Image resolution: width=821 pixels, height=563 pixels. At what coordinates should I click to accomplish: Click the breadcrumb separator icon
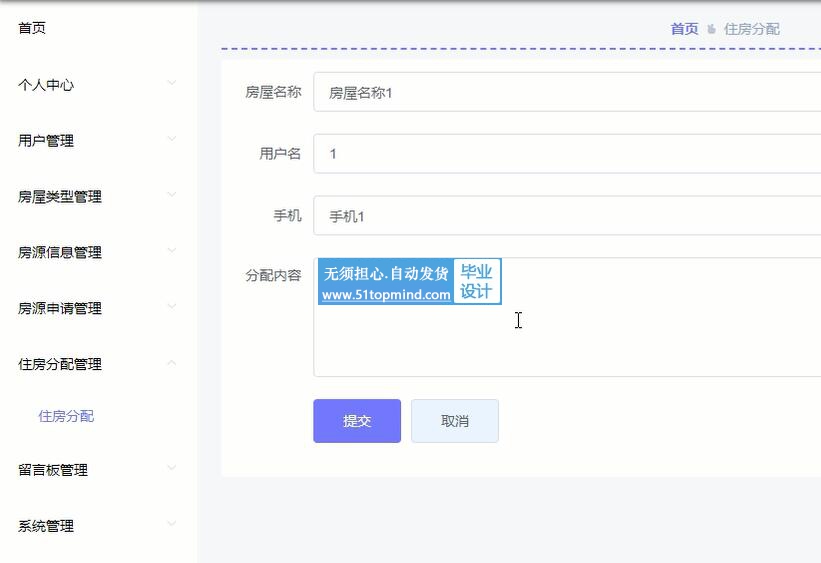(711, 29)
